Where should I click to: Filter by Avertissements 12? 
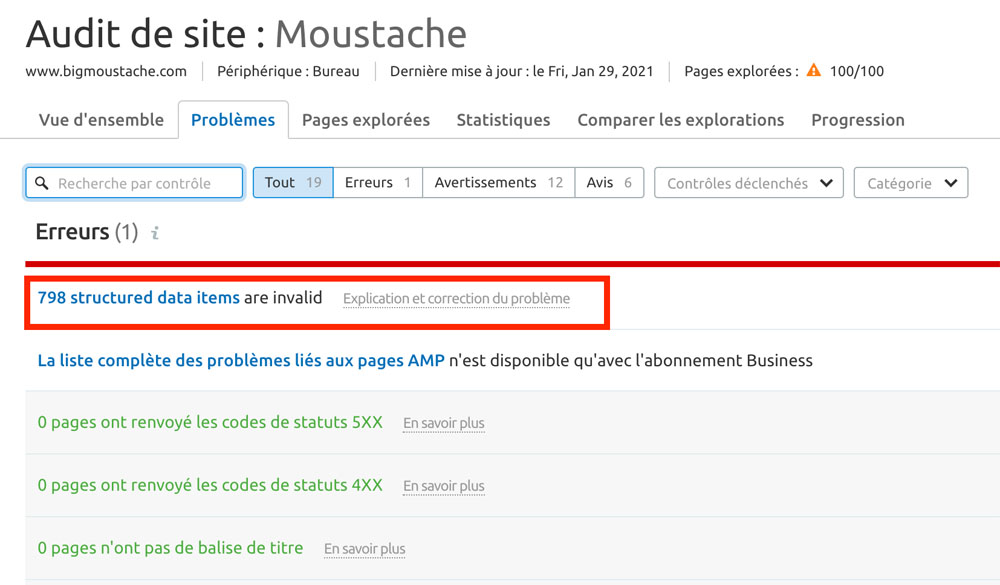(499, 182)
